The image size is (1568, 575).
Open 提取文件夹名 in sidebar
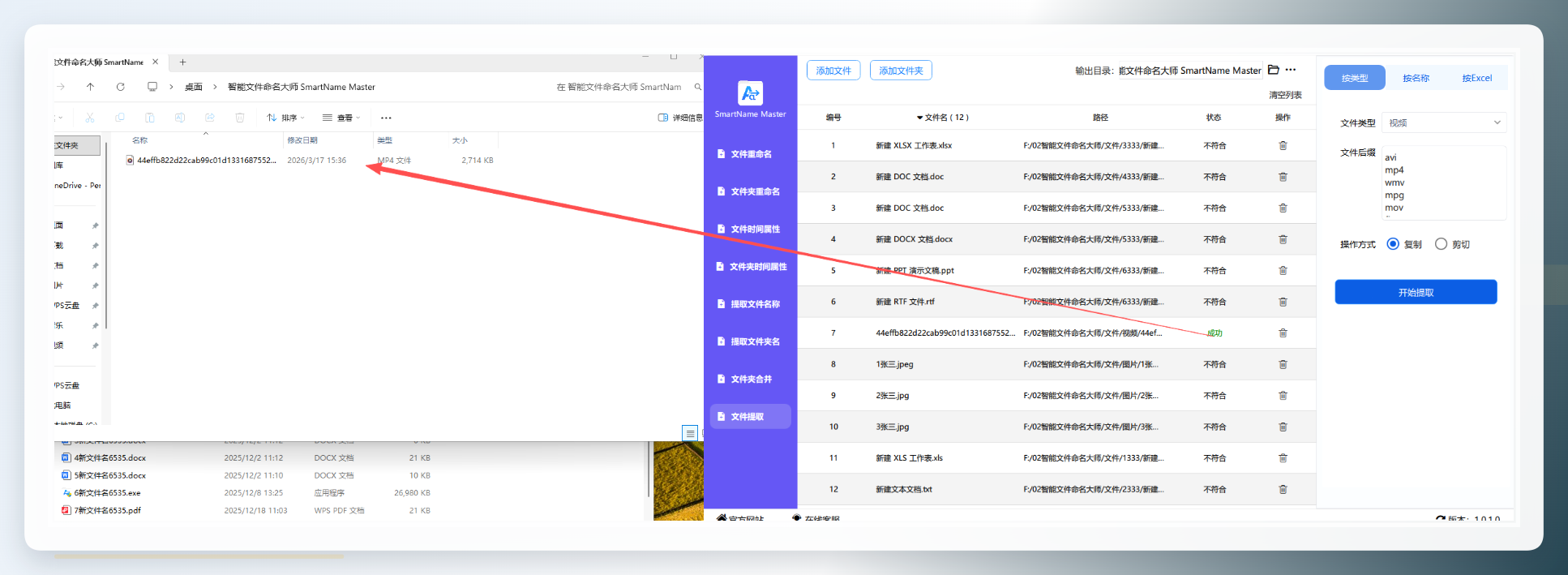[x=751, y=341]
